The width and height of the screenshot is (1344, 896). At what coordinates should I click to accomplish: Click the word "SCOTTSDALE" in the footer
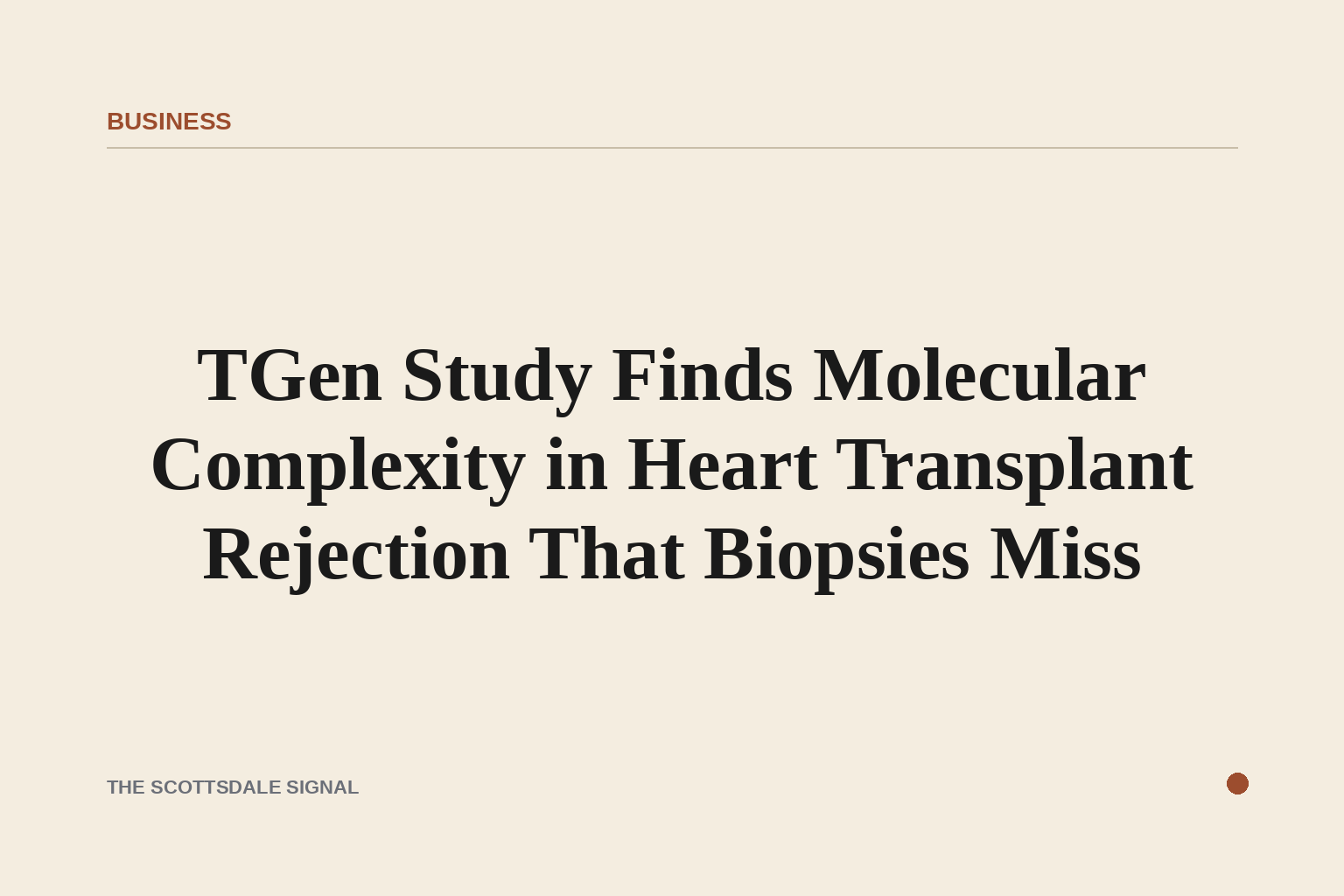(216, 787)
